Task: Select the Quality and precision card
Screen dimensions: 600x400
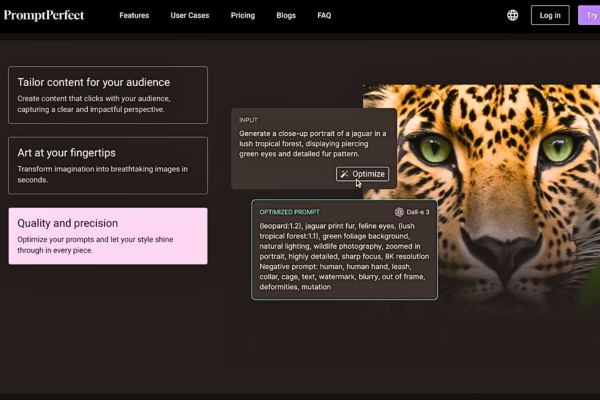Action: pyautogui.click(x=108, y=236)
